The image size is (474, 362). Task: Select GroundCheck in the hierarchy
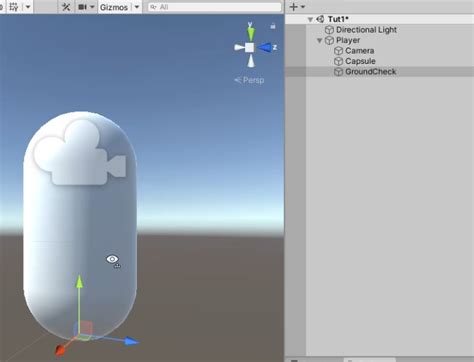[371, 72]
